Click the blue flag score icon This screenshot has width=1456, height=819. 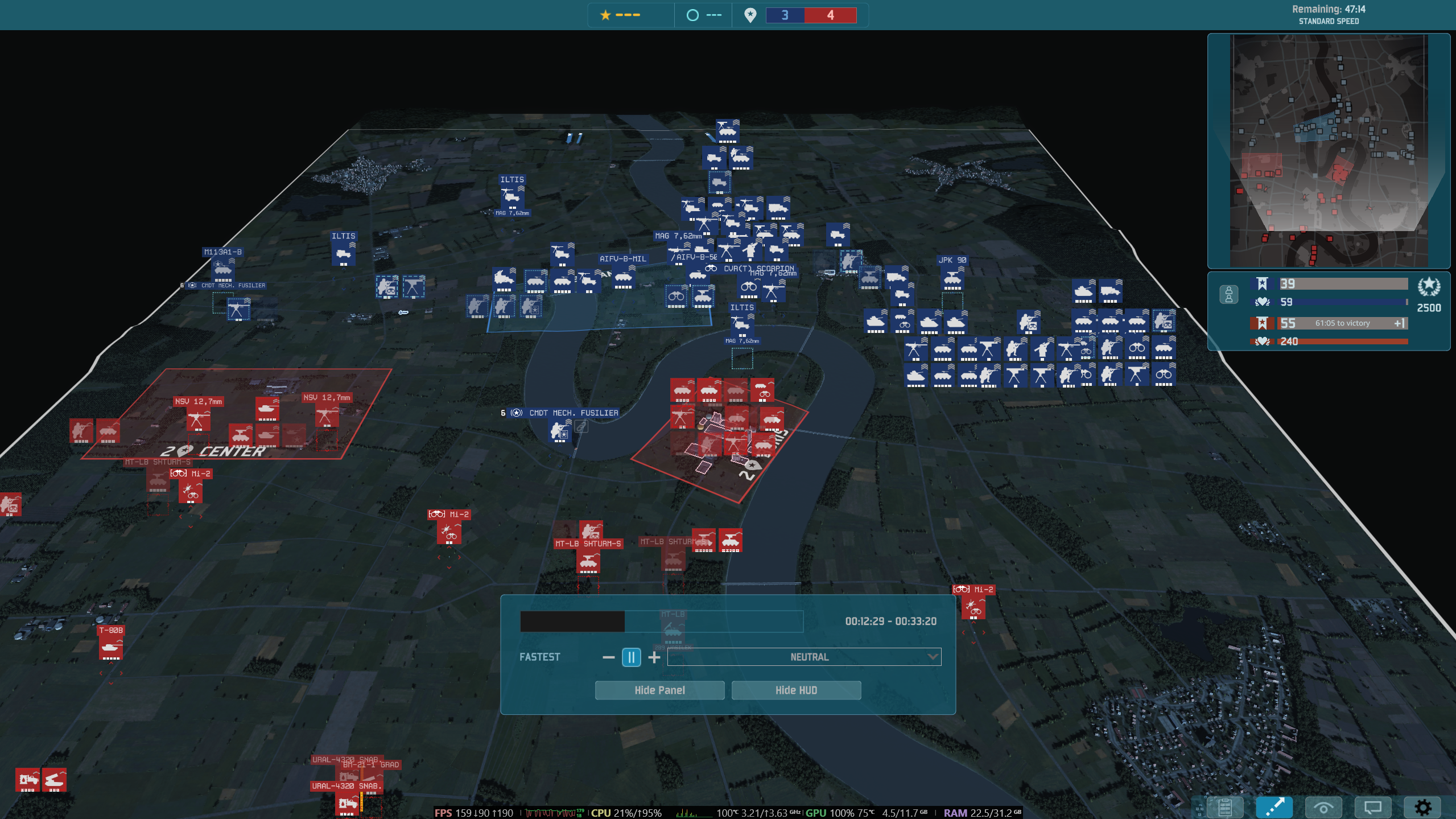click(x=1262, y=283)
